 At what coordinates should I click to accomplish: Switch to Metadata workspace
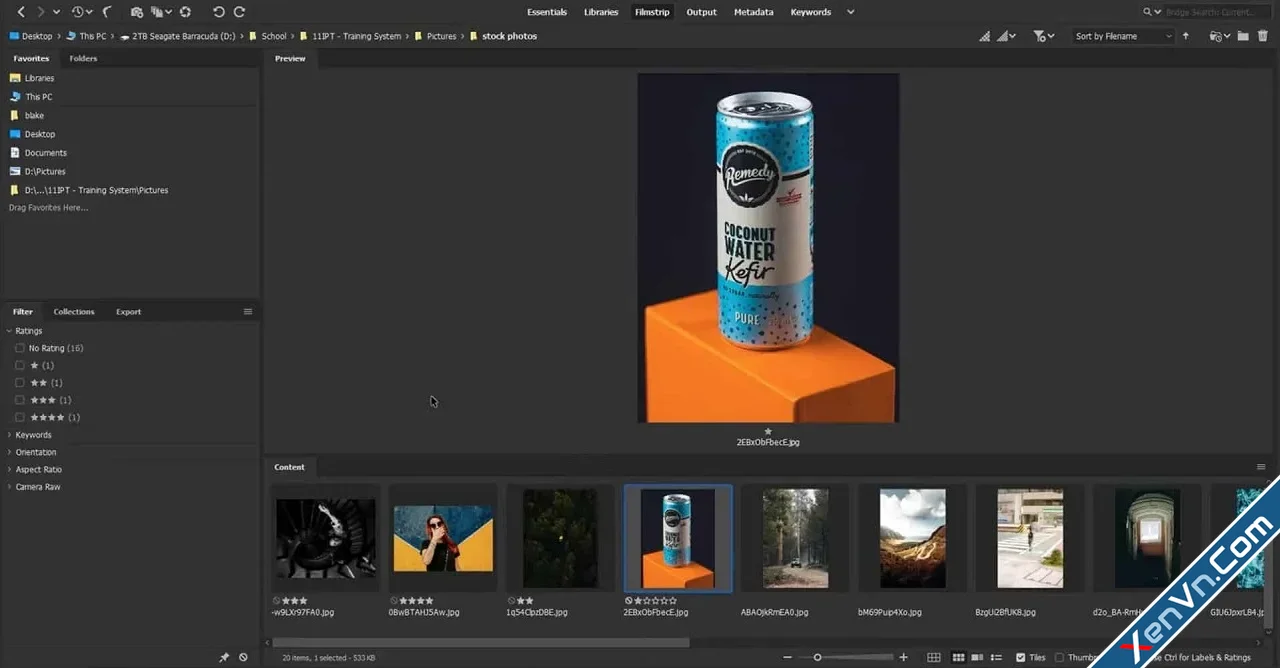[x=753, y=12]
